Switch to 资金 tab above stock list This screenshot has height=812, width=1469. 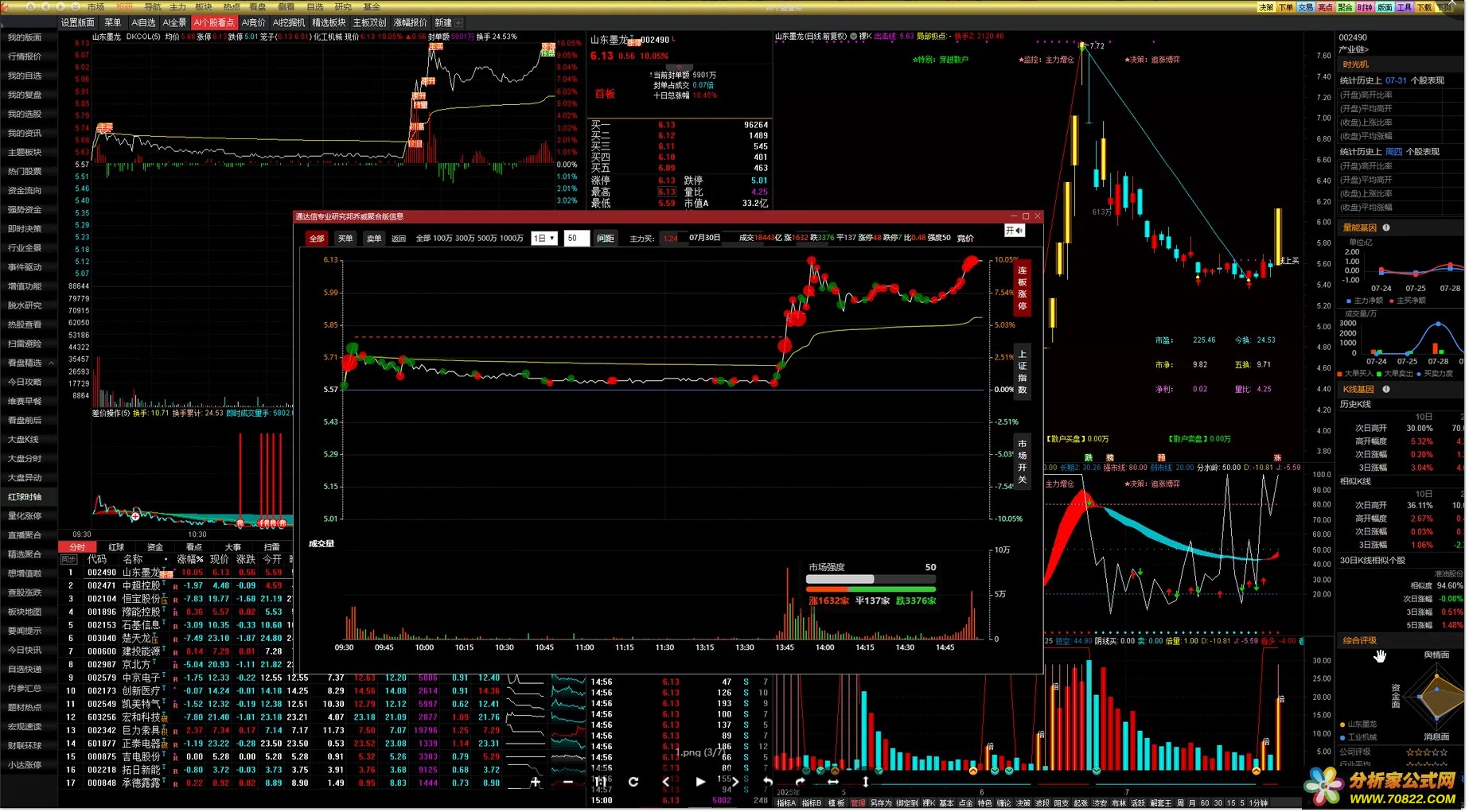(x=155, y=549)
